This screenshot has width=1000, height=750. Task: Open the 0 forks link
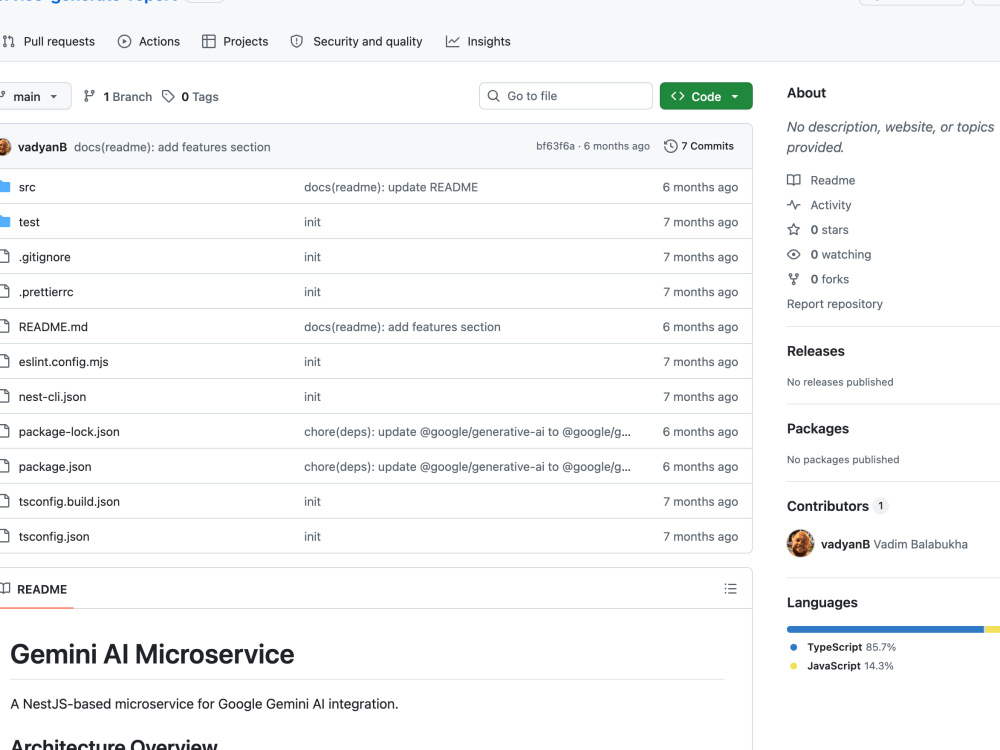click(x=830, y=279)
